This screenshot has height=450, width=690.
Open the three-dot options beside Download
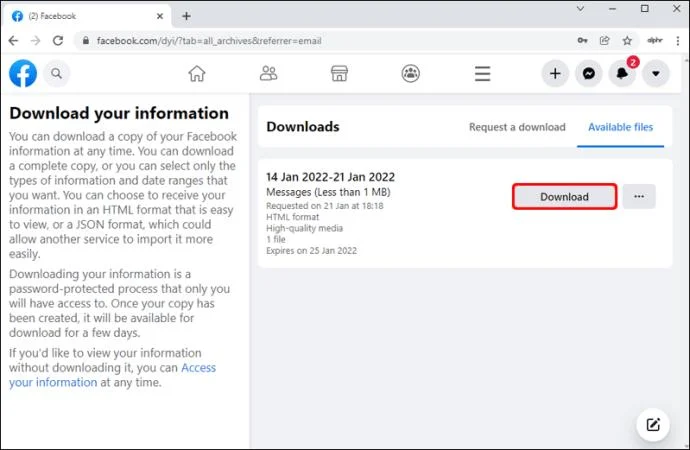[639, 197]
